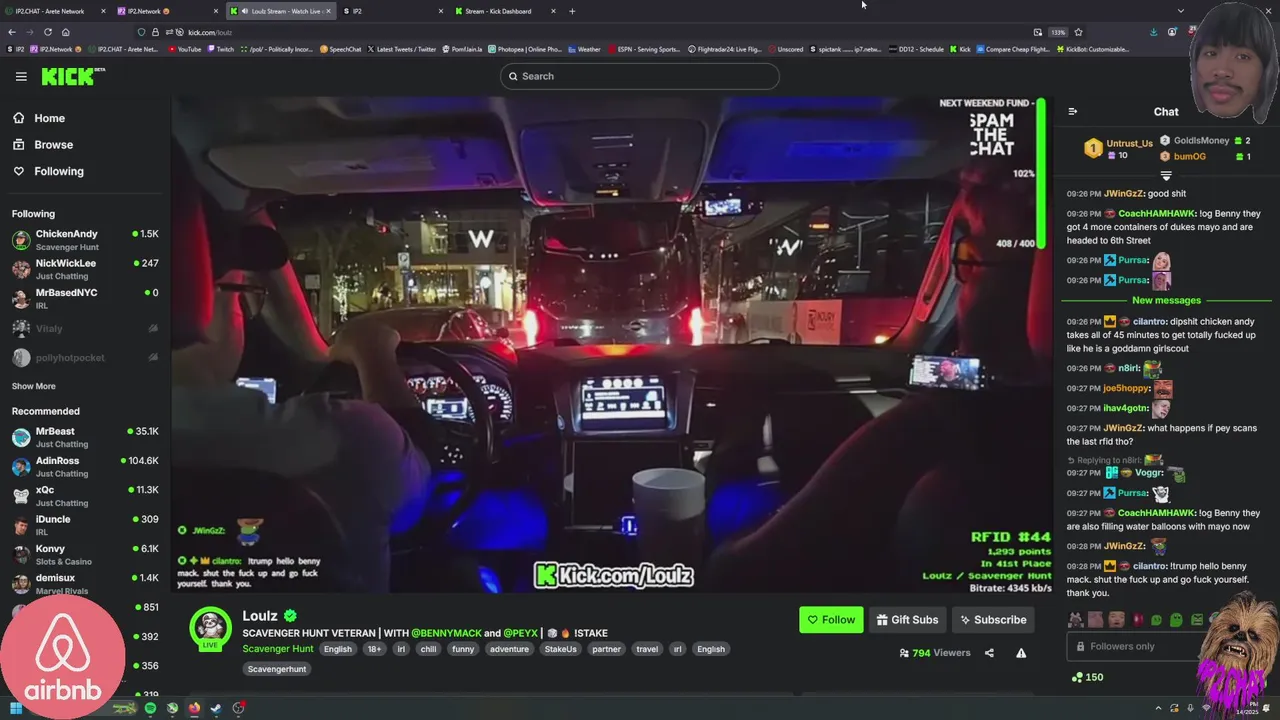Switch to IP2.CHAT browser tab
Screen dimensions: 1280x720
[x=56, y=11]
